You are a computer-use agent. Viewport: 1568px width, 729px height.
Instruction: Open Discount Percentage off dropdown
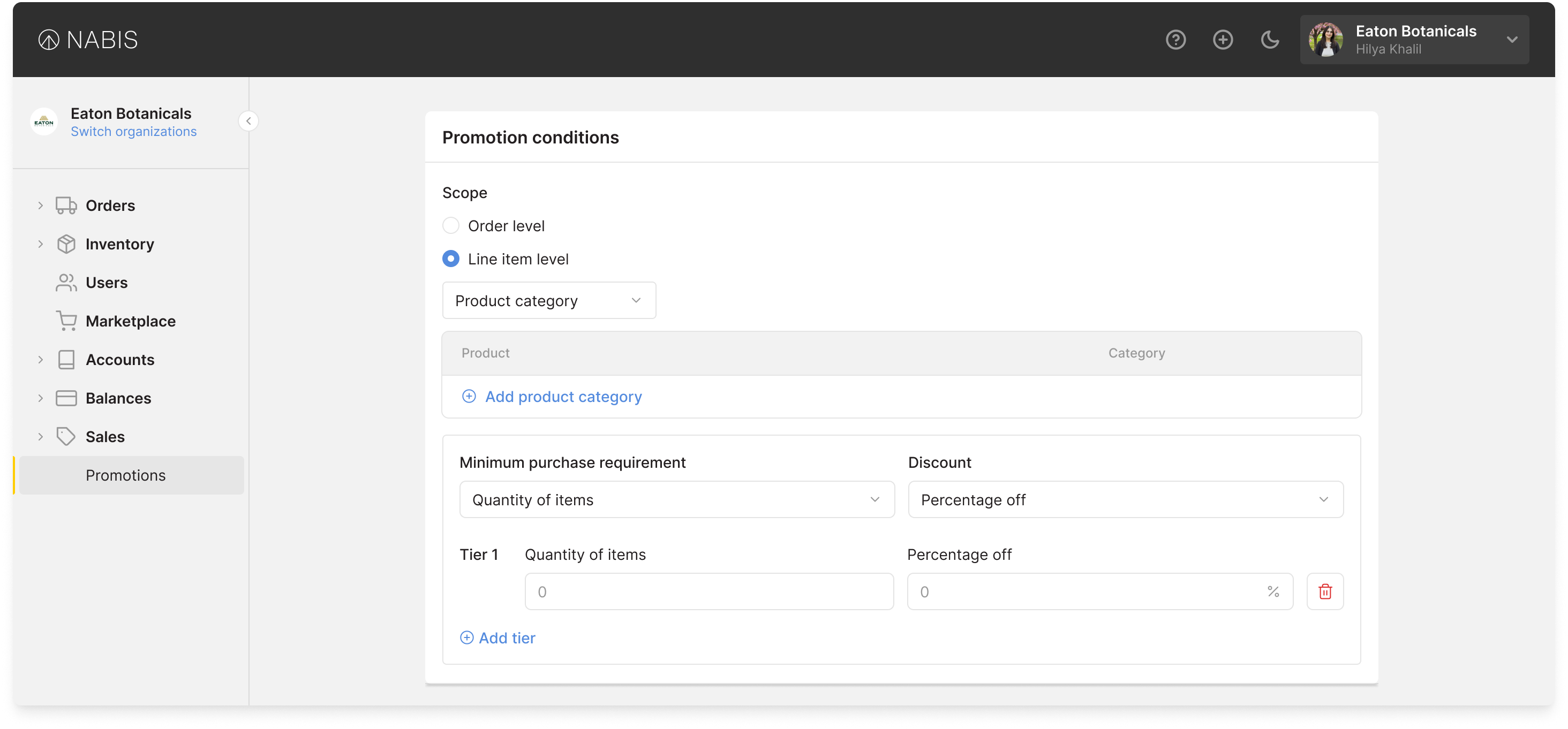click(1125, 499)
